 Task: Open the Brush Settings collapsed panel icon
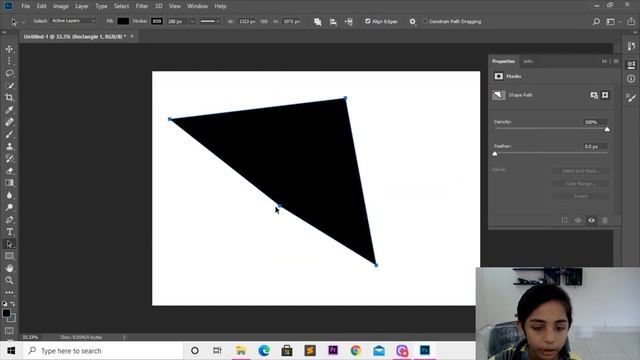pos(631,98)
